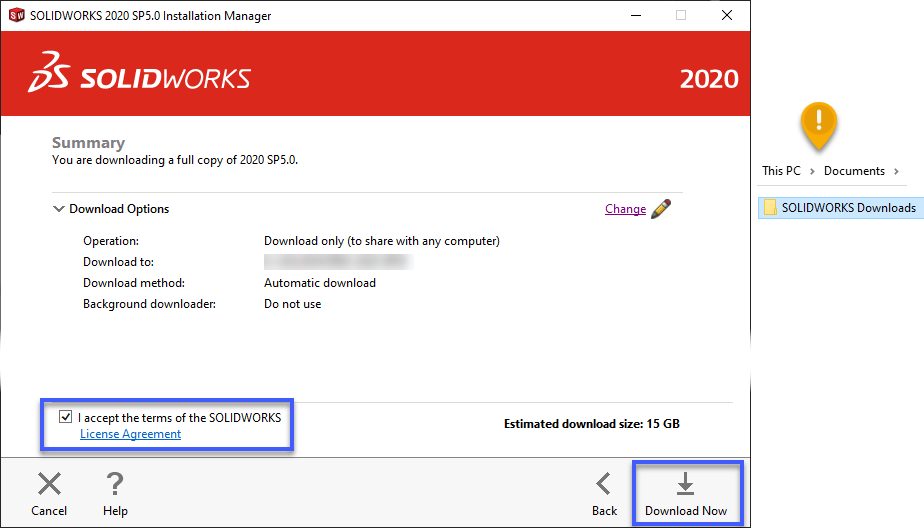
Task: Click the 'Automatic download' method value
Action: point(320,283)
